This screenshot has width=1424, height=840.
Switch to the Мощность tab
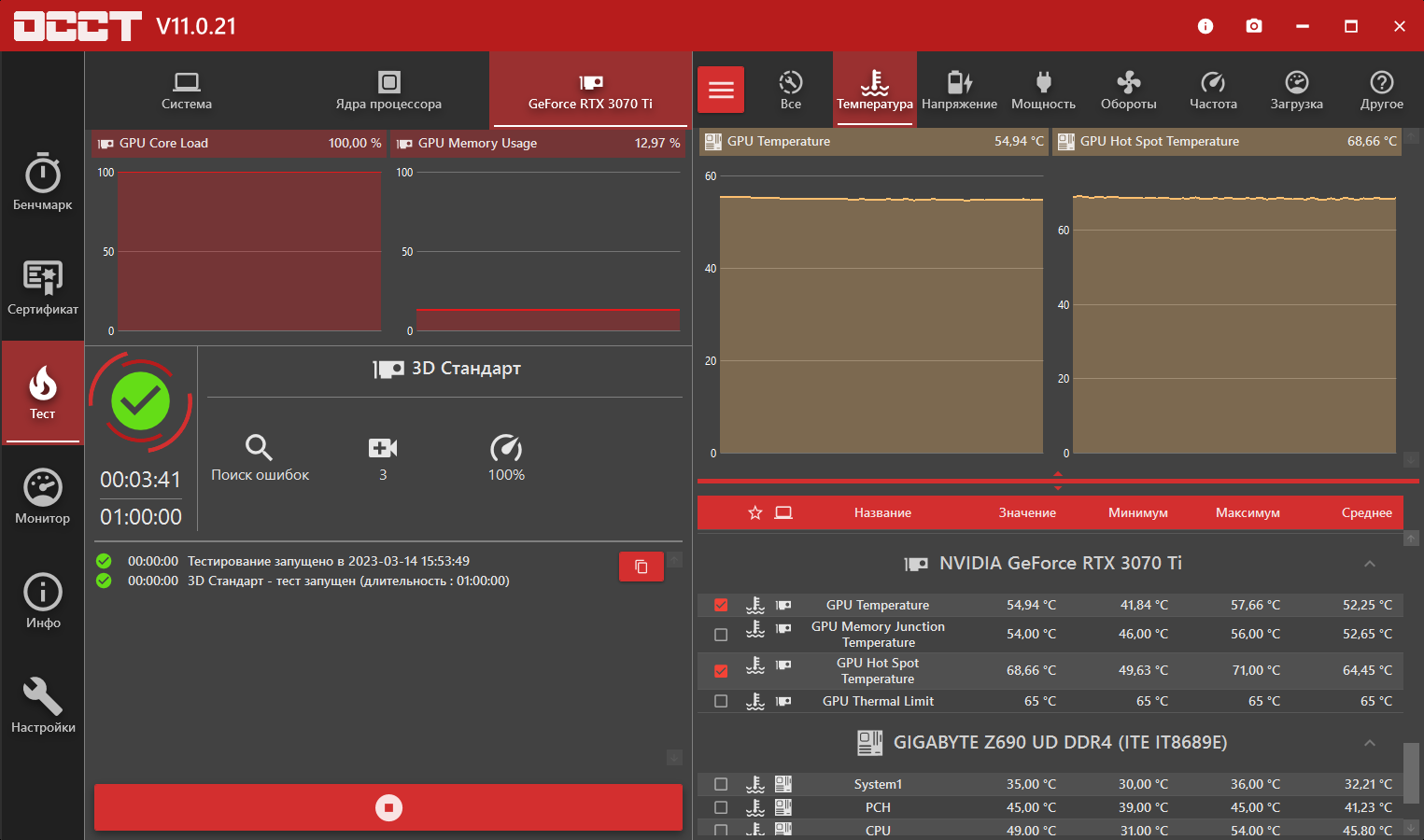[x=1044, y=91]
